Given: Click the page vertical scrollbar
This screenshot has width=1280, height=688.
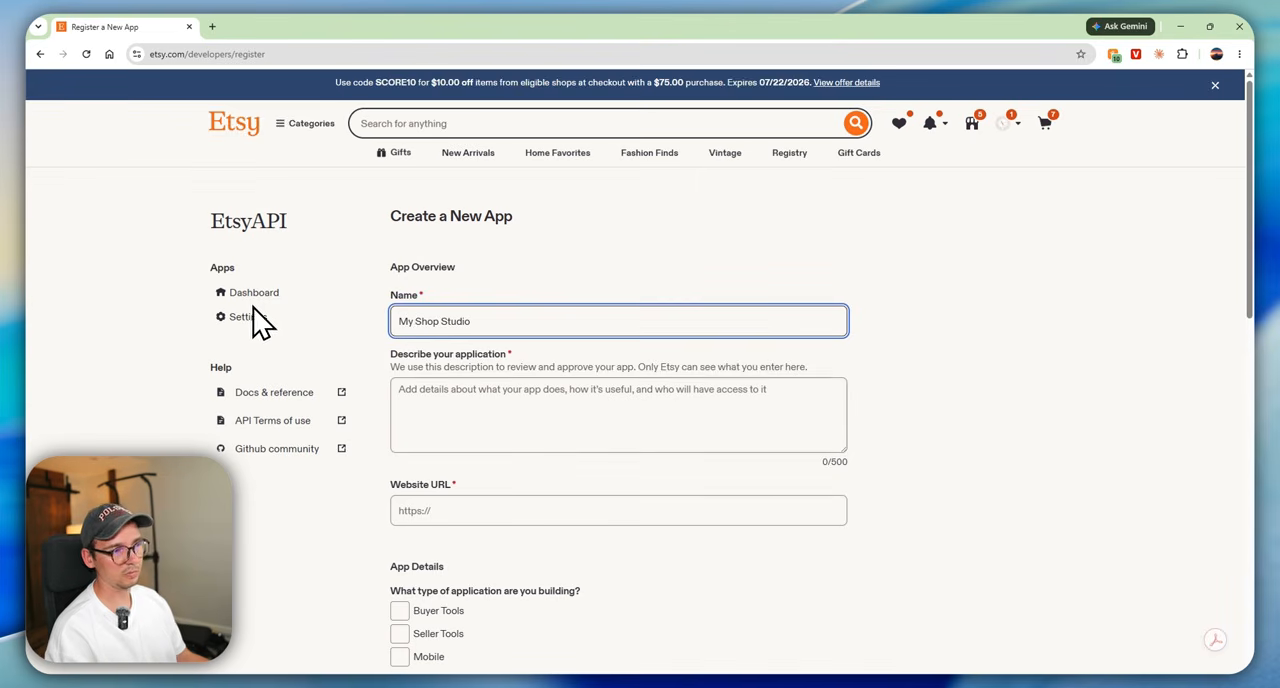Looking at the screenshot, I should pyautogui.click(x=1248, y=200).
